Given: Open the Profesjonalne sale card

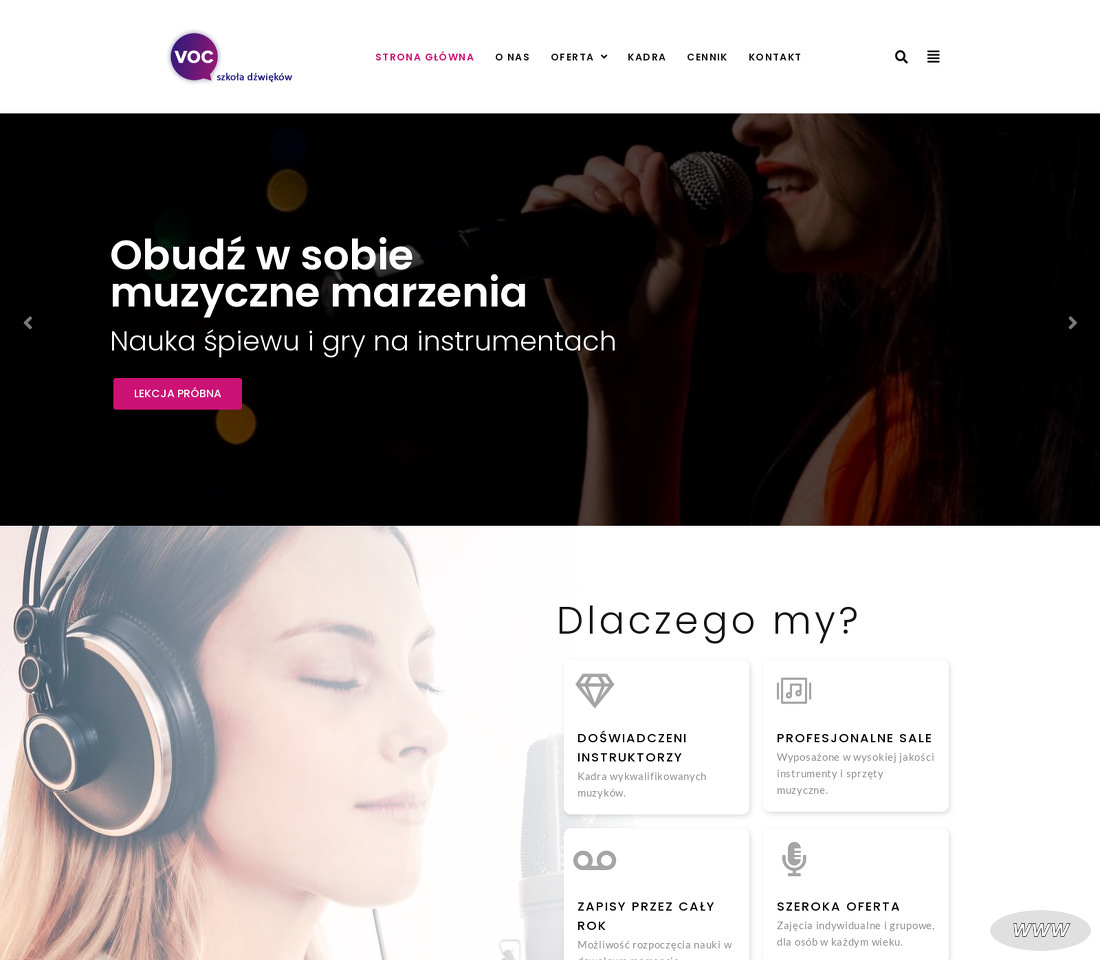Looking at the screenshot, I should point(856,735).
